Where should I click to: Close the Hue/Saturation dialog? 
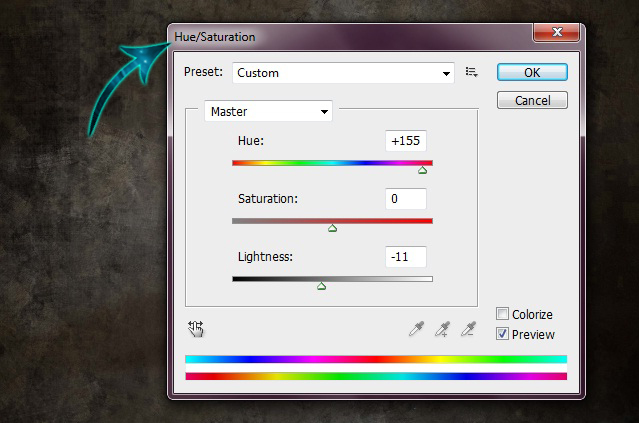(x=555, y=35)
